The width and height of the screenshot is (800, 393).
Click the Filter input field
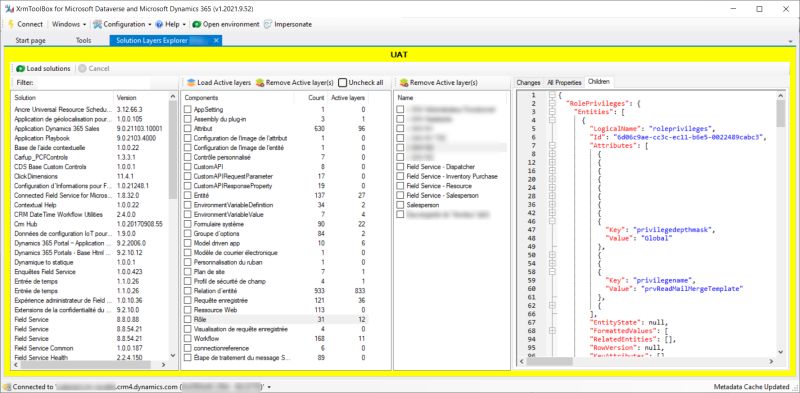tap(93, 82)
